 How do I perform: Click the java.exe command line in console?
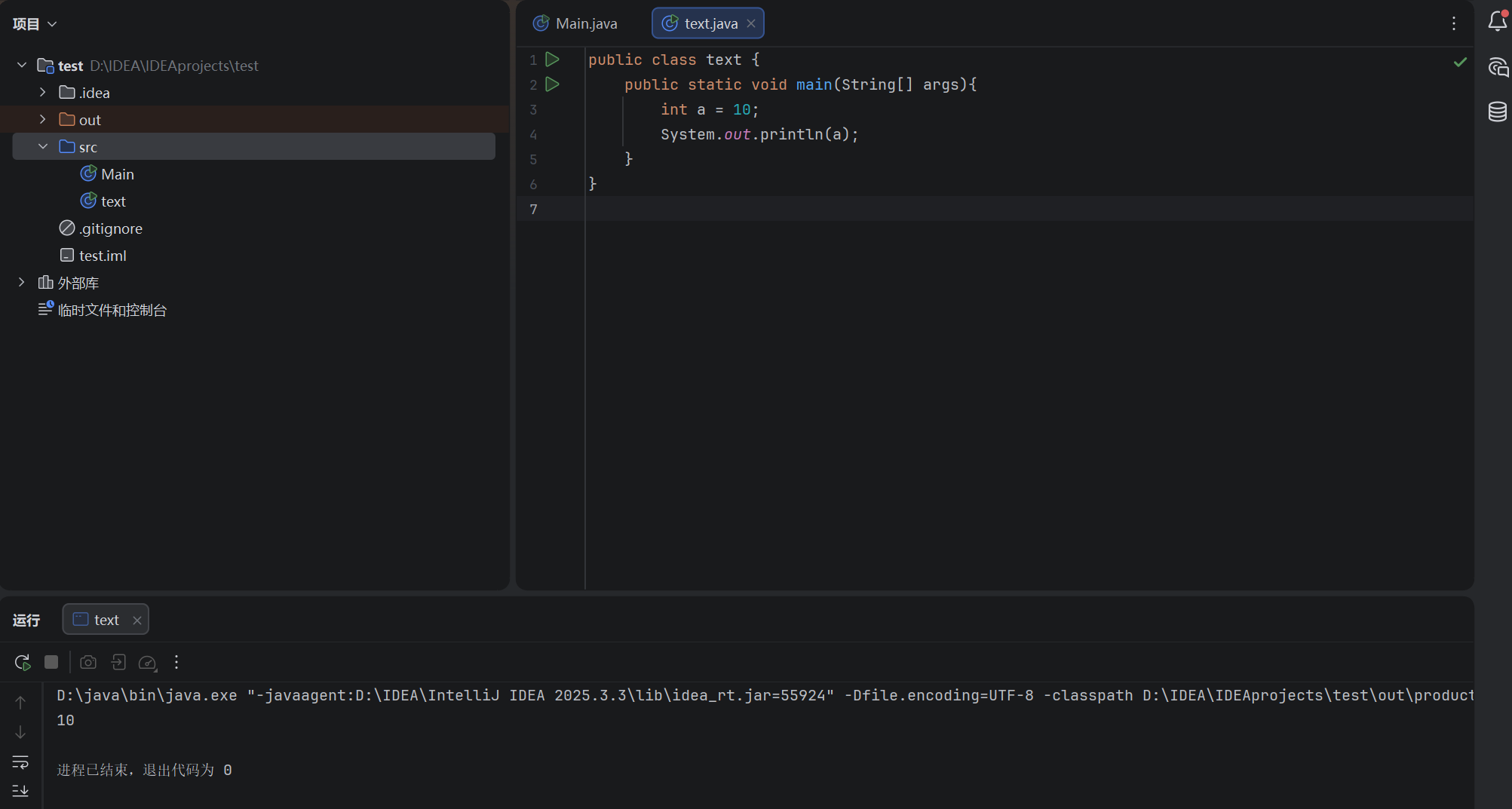[x=765, y=696]
